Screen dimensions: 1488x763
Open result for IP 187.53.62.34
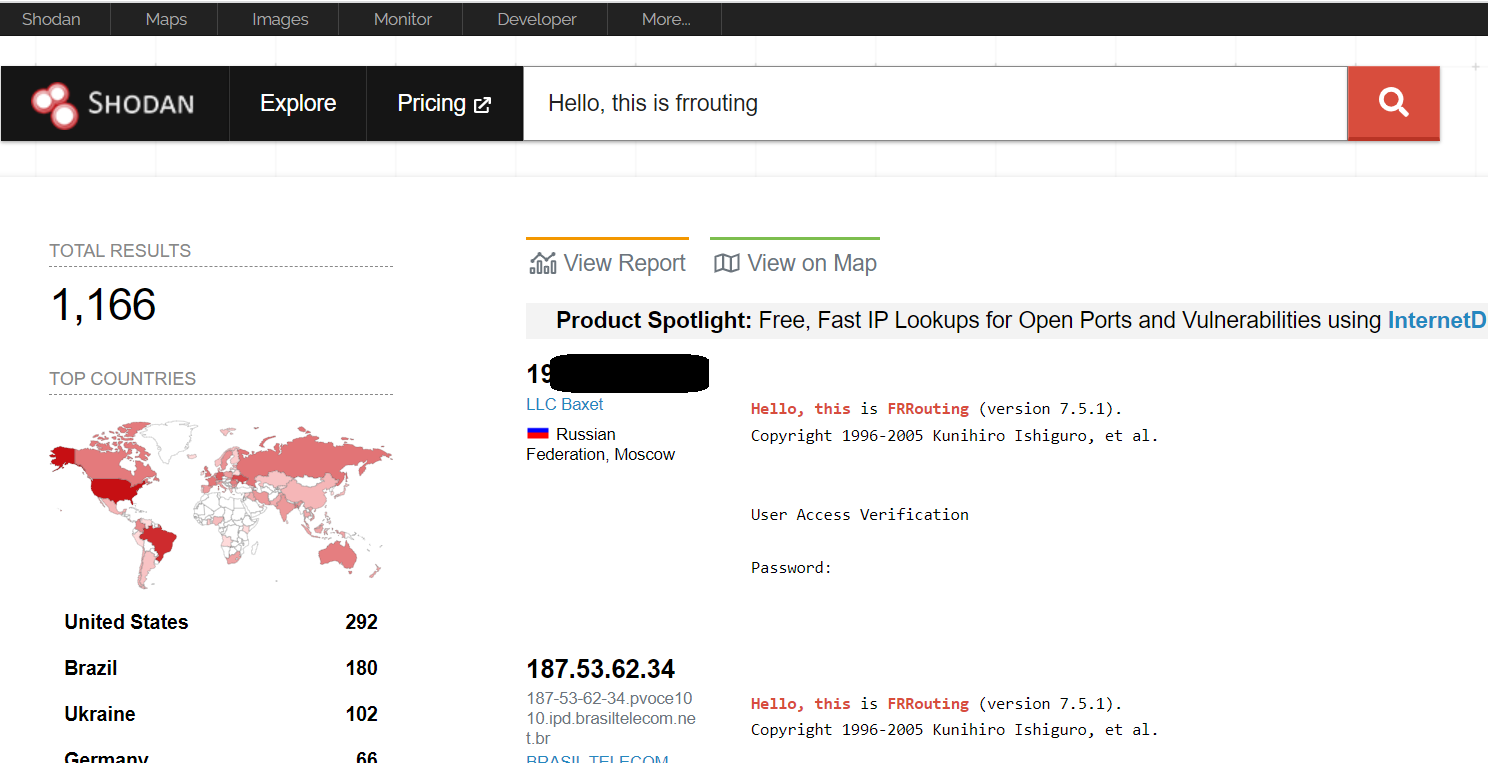click(x=600, y=668)
